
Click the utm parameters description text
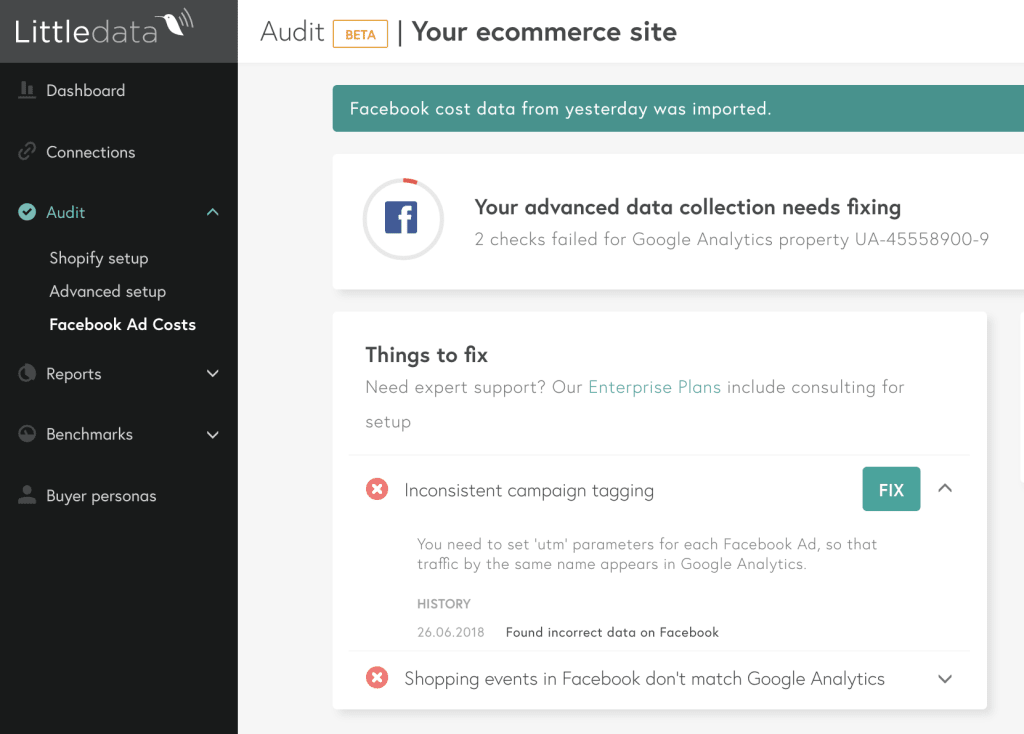coord(647,554)
